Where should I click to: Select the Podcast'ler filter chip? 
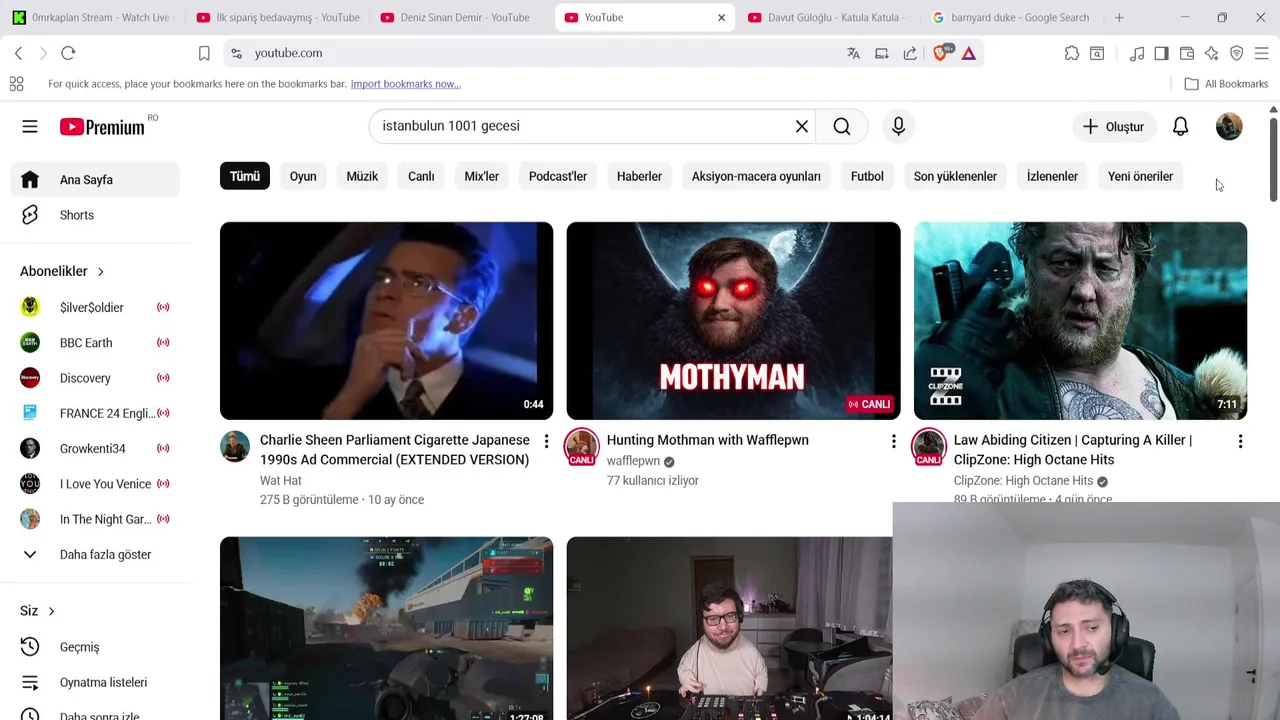tap(558, 176)
